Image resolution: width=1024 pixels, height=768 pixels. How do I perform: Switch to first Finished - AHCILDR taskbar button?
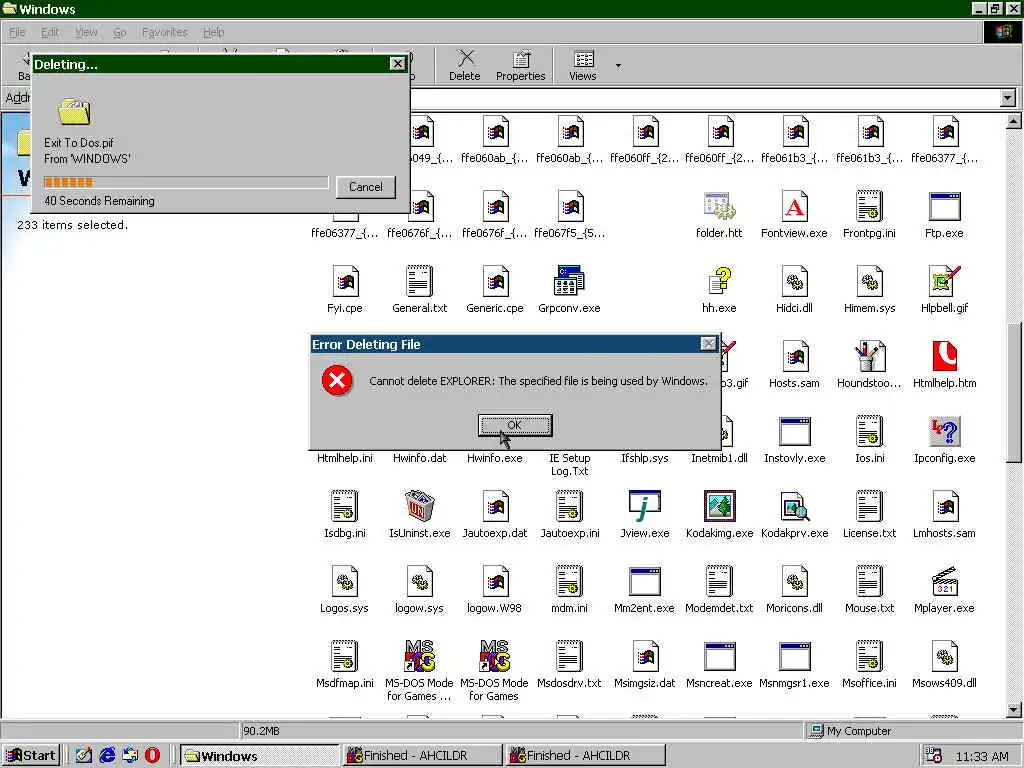(x=423, y=756)
